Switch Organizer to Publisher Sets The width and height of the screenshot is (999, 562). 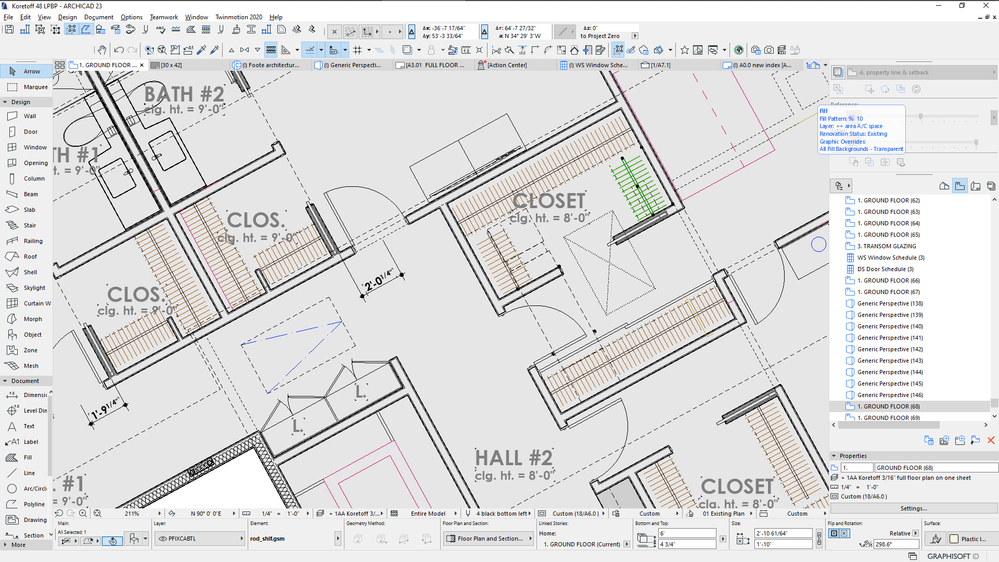click(x=991, y=186)
